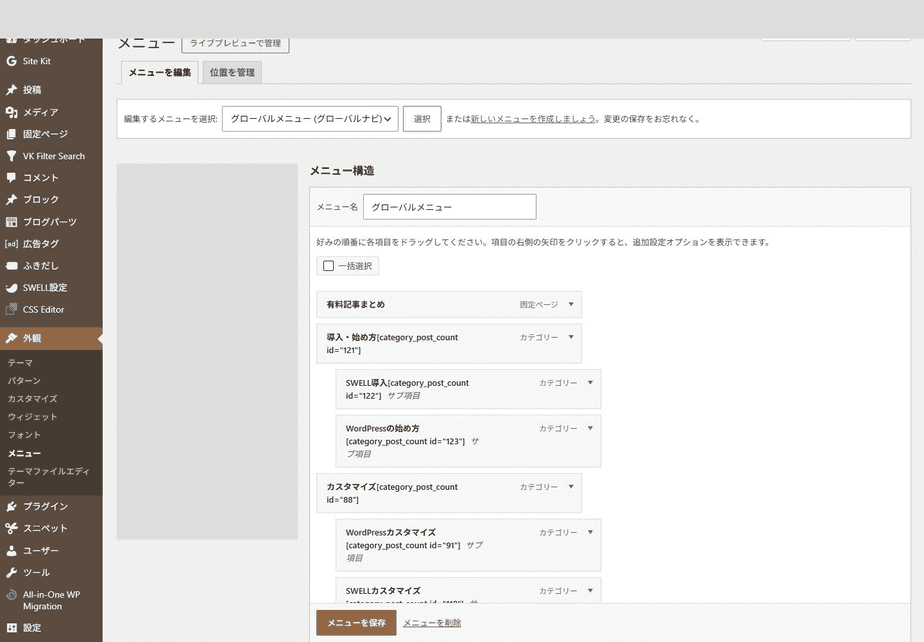Switch to the メニューを編集 tab
The width and height of the screenshot is (924, 642).
click(160, 73)
